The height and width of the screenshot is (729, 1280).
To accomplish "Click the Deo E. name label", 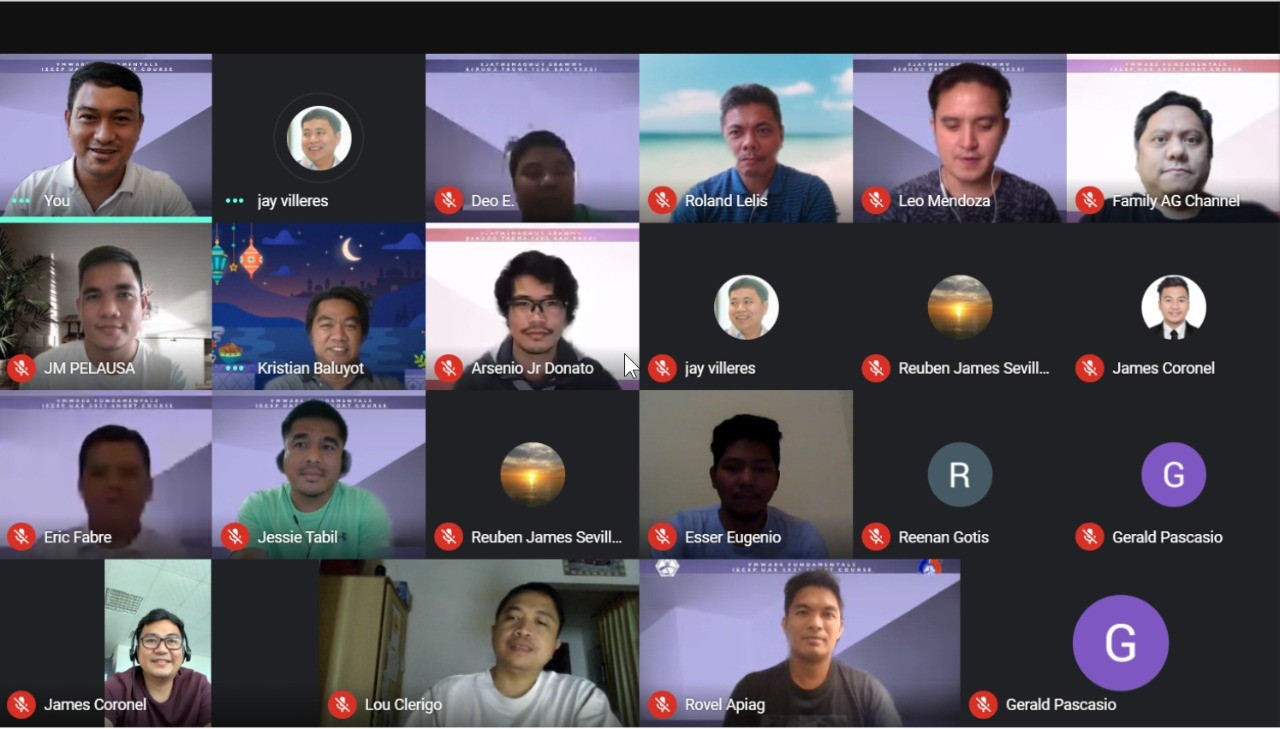I will [493, 201].
